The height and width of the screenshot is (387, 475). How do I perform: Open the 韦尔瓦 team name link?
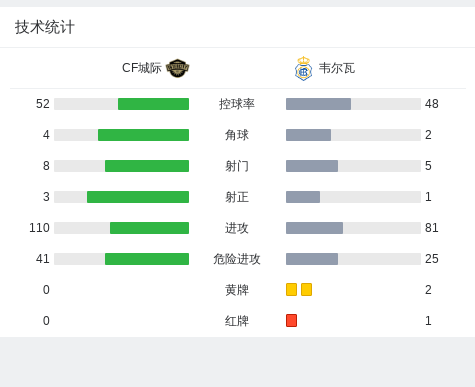coord(337,68)
